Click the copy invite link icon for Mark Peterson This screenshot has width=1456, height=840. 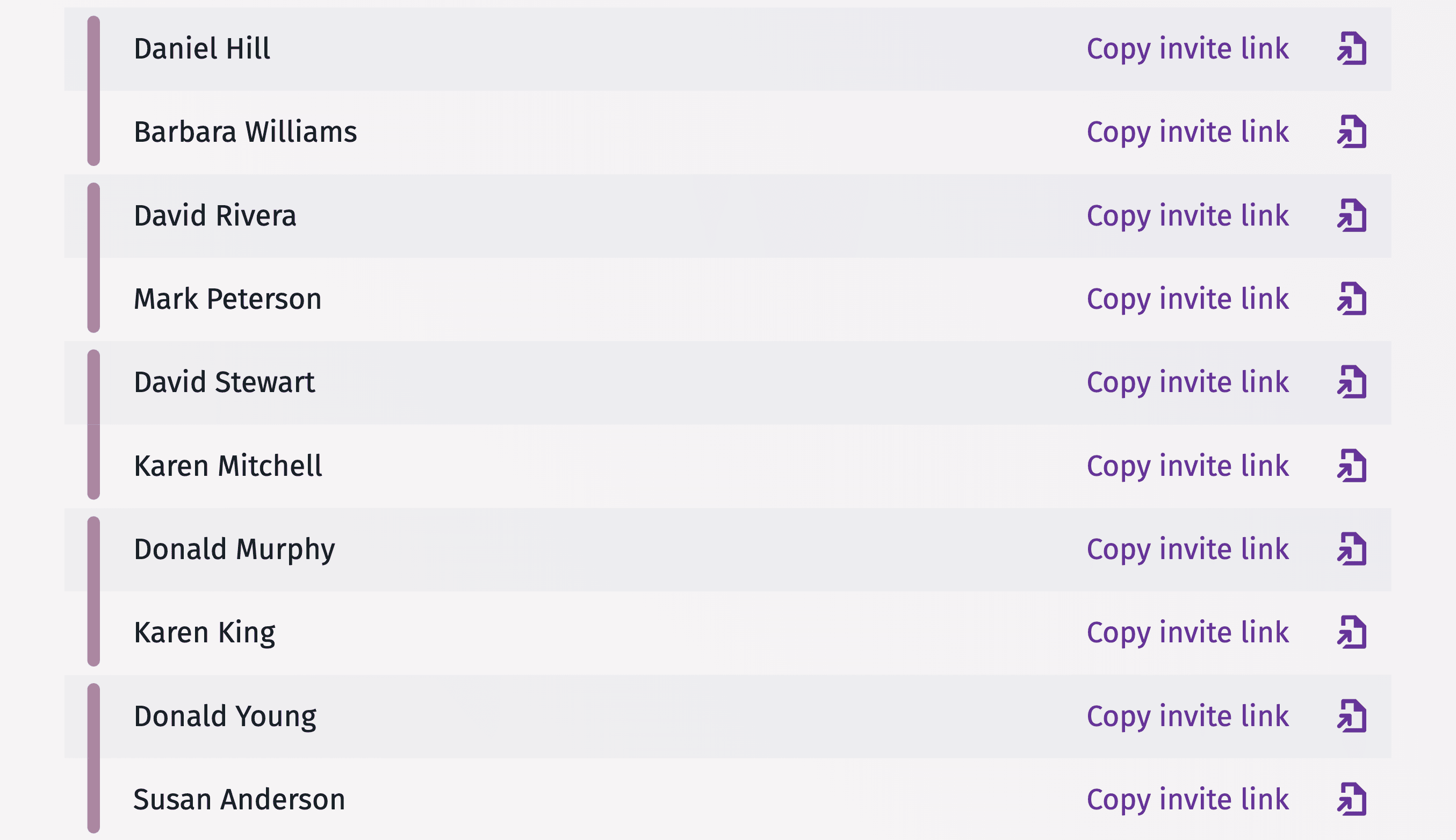pos(1351,297)
